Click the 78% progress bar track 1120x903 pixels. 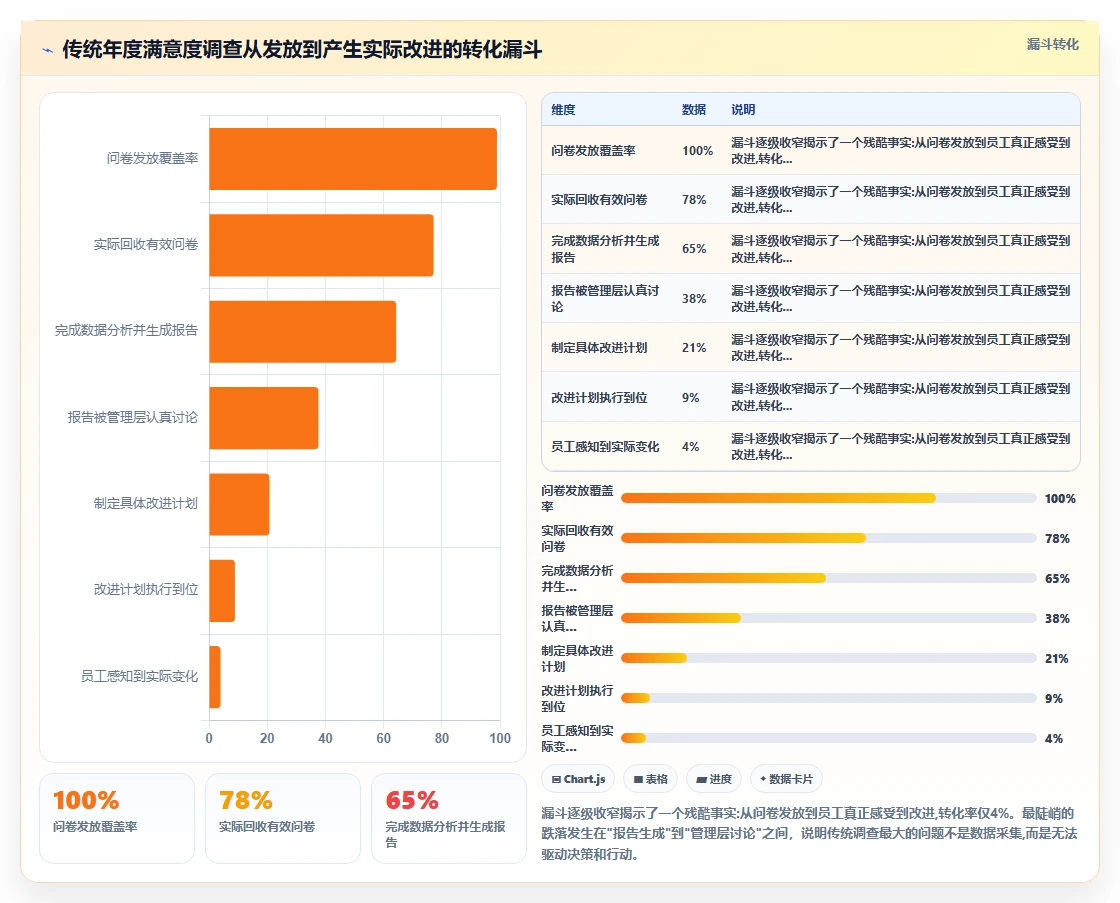click(829, 538)
